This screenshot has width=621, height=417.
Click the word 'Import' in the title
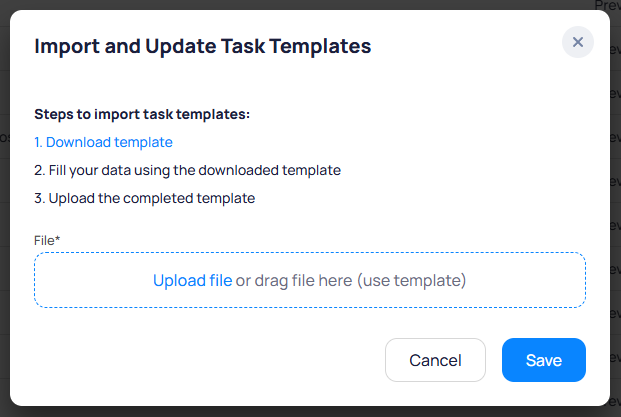click(x=65, y=45)
